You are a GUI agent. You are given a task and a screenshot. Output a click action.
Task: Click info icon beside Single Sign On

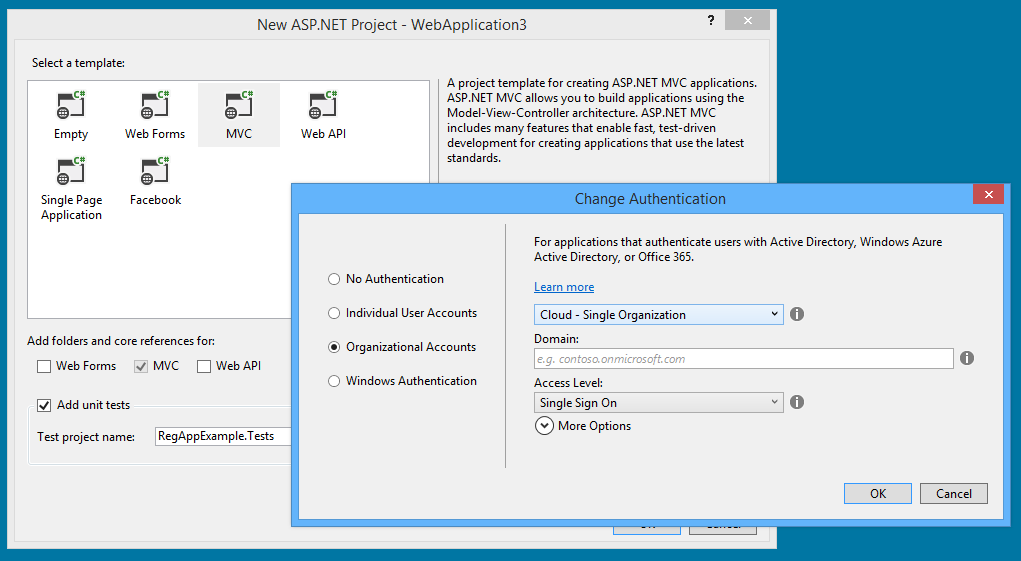[797, 402]
